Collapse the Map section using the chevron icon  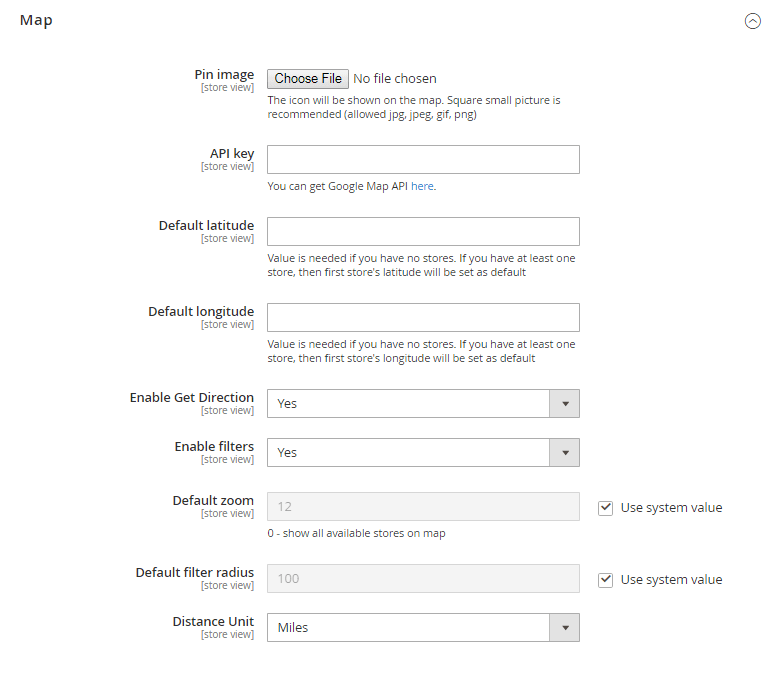(753, 21)
